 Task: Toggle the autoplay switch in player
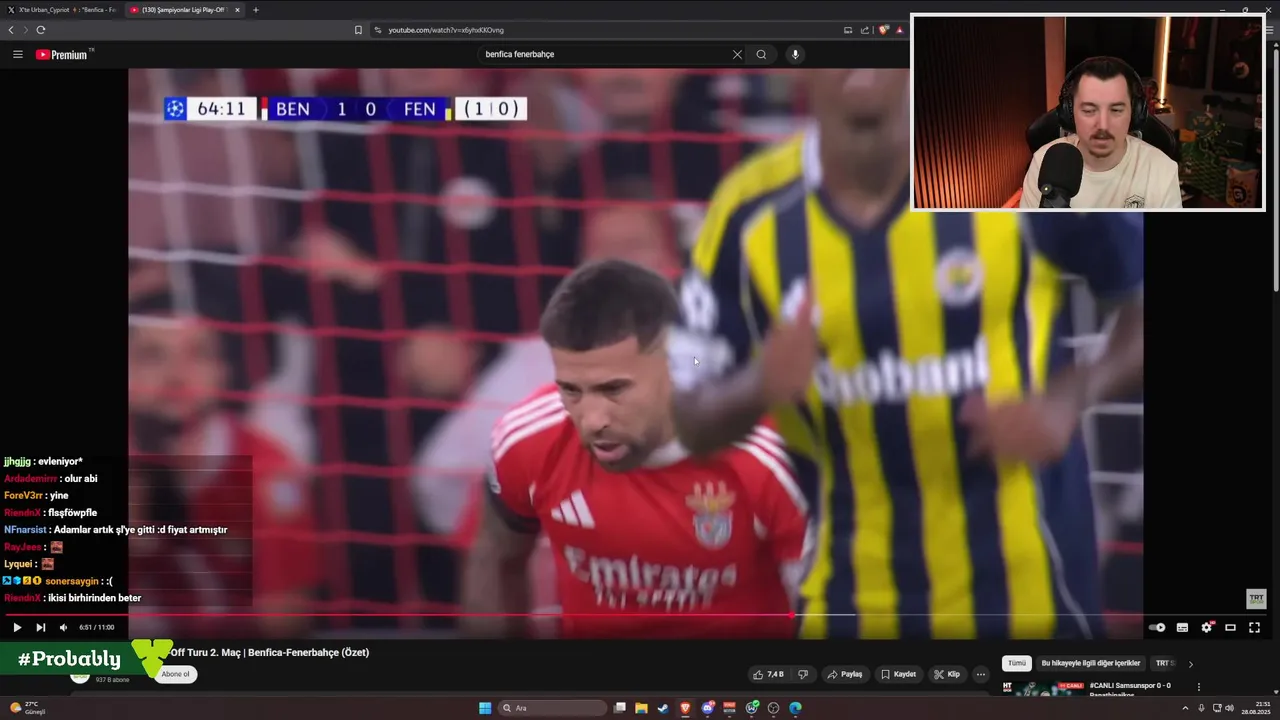tap(1157, 627)
